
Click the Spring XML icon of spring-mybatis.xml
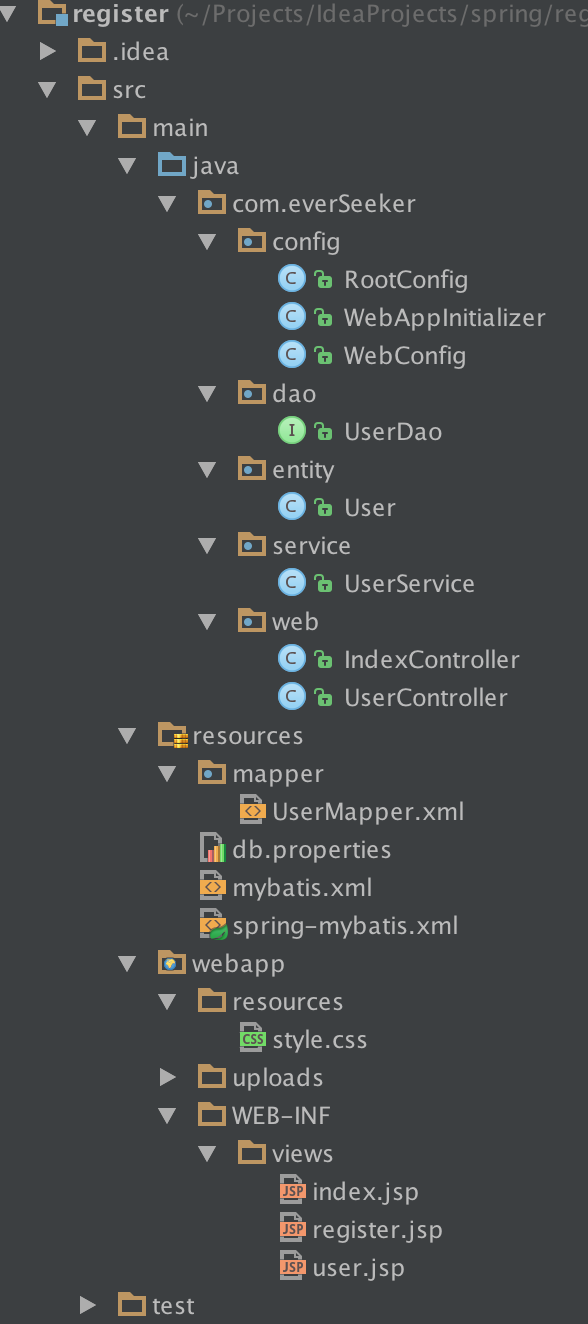click(x=214, y=925)
